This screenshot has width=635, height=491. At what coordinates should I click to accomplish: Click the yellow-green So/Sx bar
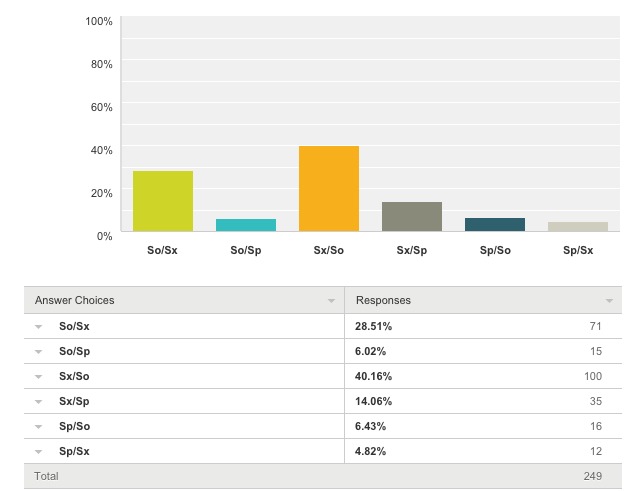[163, 202]
